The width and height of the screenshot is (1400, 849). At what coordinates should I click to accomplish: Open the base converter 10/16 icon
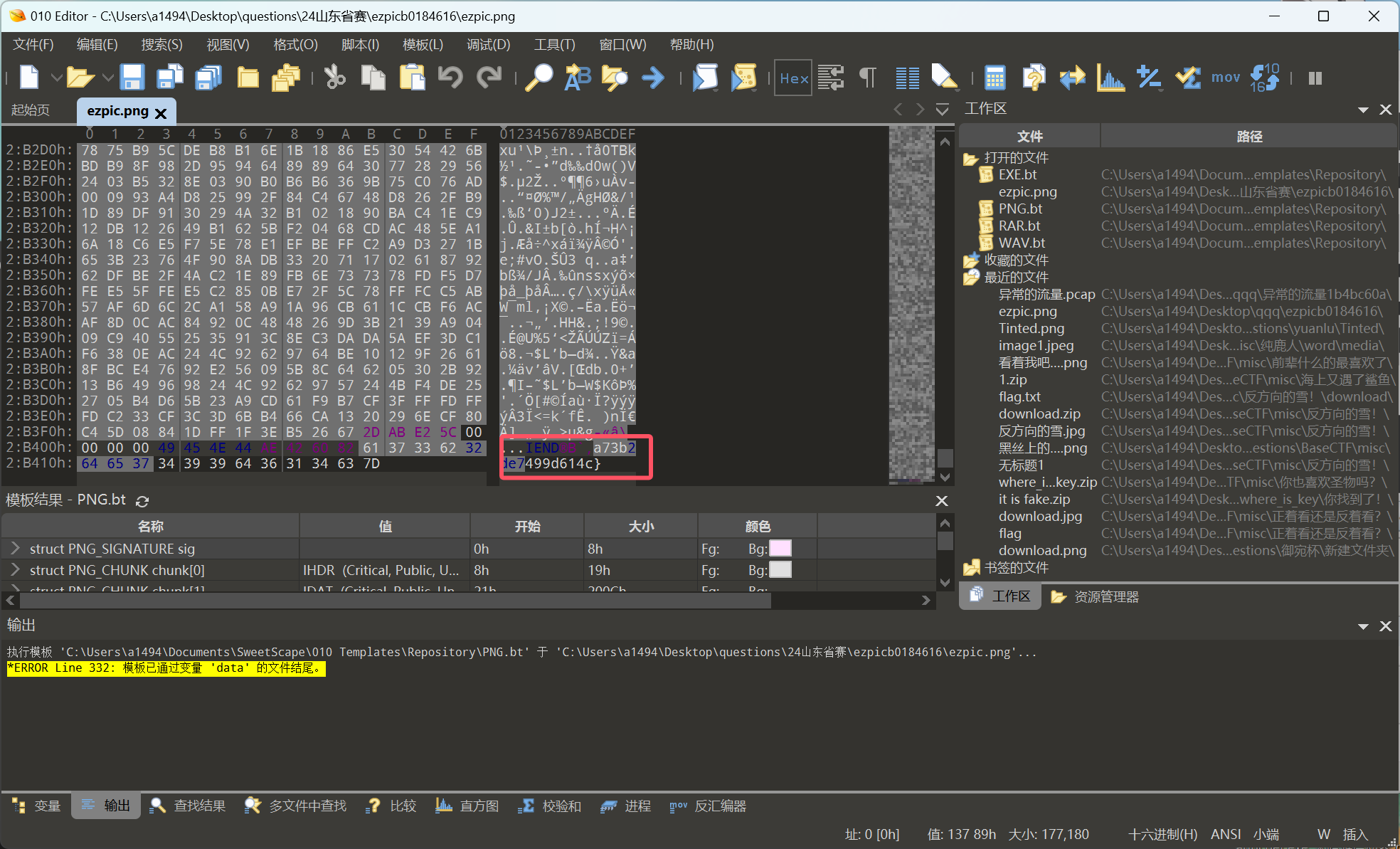point(1265,78)
